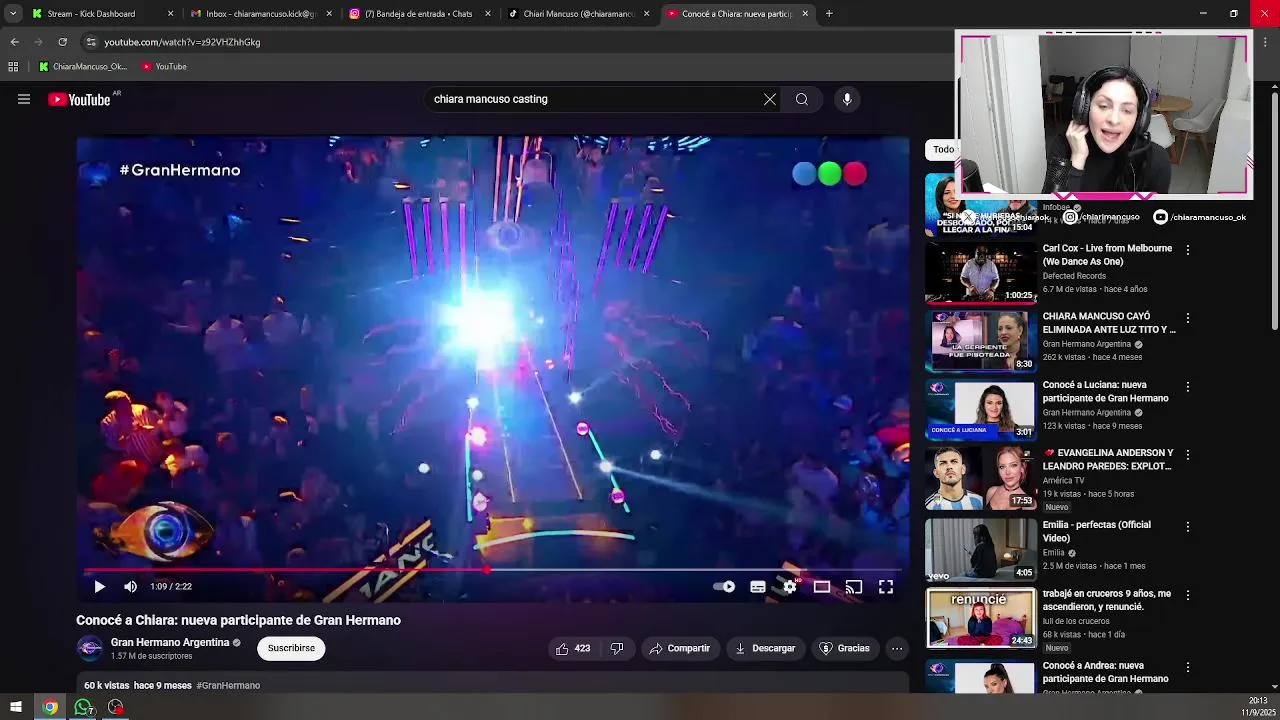
Task: Reload the current page
Action: tap(62, 42)
